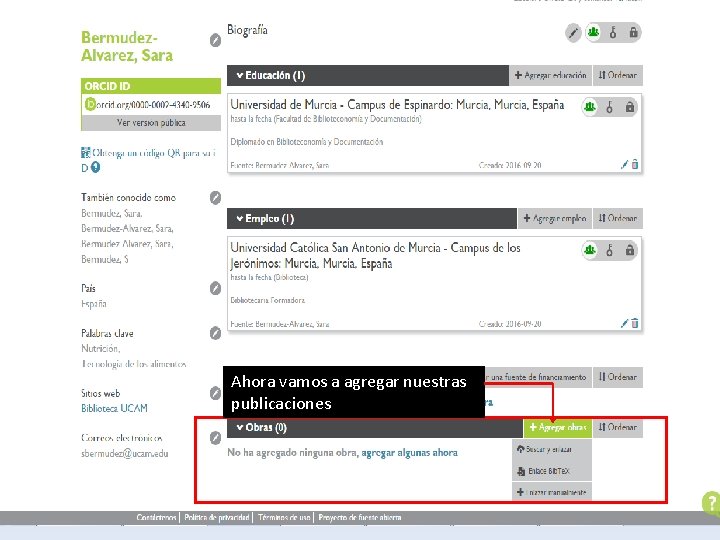Set Universidad de Murcia entry to trusted parties
Image resolution: width=720 pixels, height=540 pixels.
pos(609,107)
